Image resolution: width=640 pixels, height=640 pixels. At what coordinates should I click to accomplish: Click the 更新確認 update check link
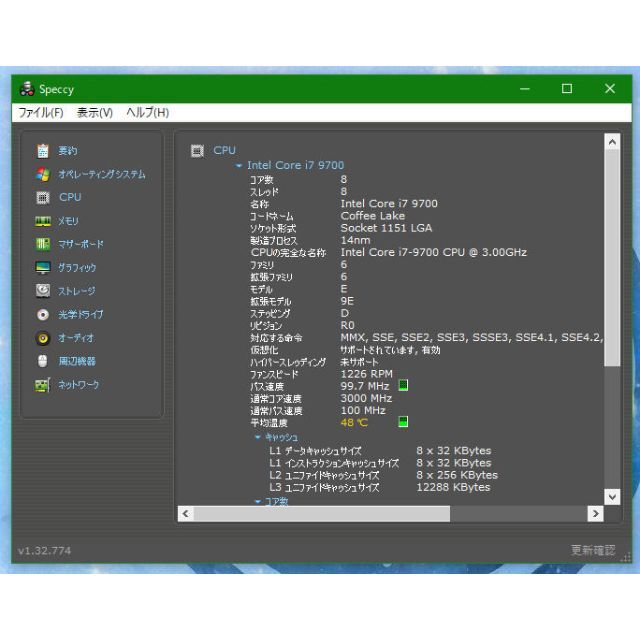pyautogui.click(x=593, y=550)
